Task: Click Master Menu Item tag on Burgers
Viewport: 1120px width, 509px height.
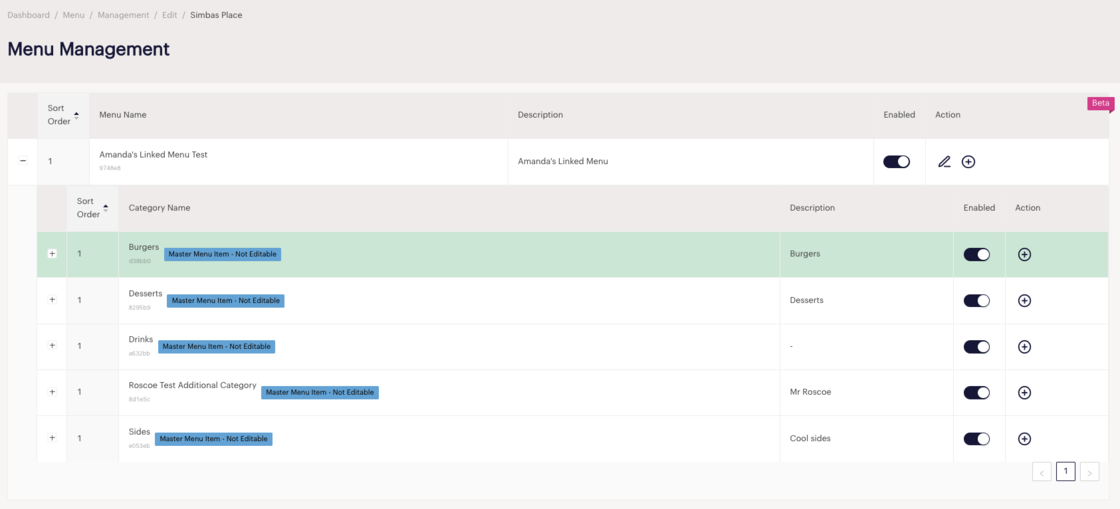Action: tap(223, 254)
